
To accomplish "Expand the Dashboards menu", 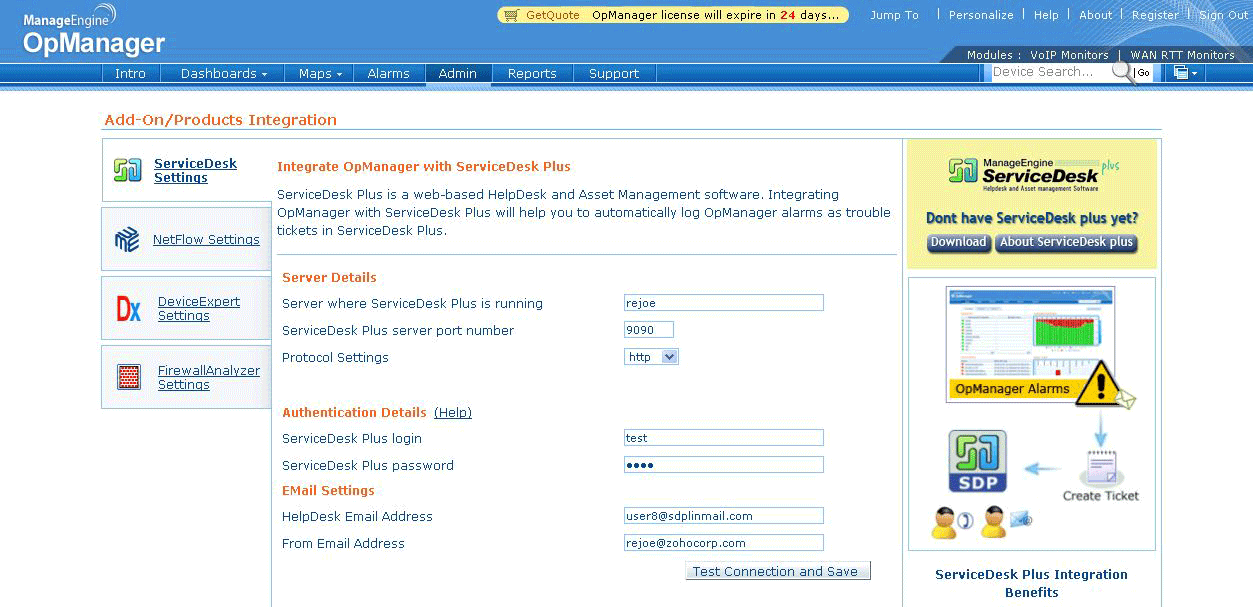I will (224, 73).
